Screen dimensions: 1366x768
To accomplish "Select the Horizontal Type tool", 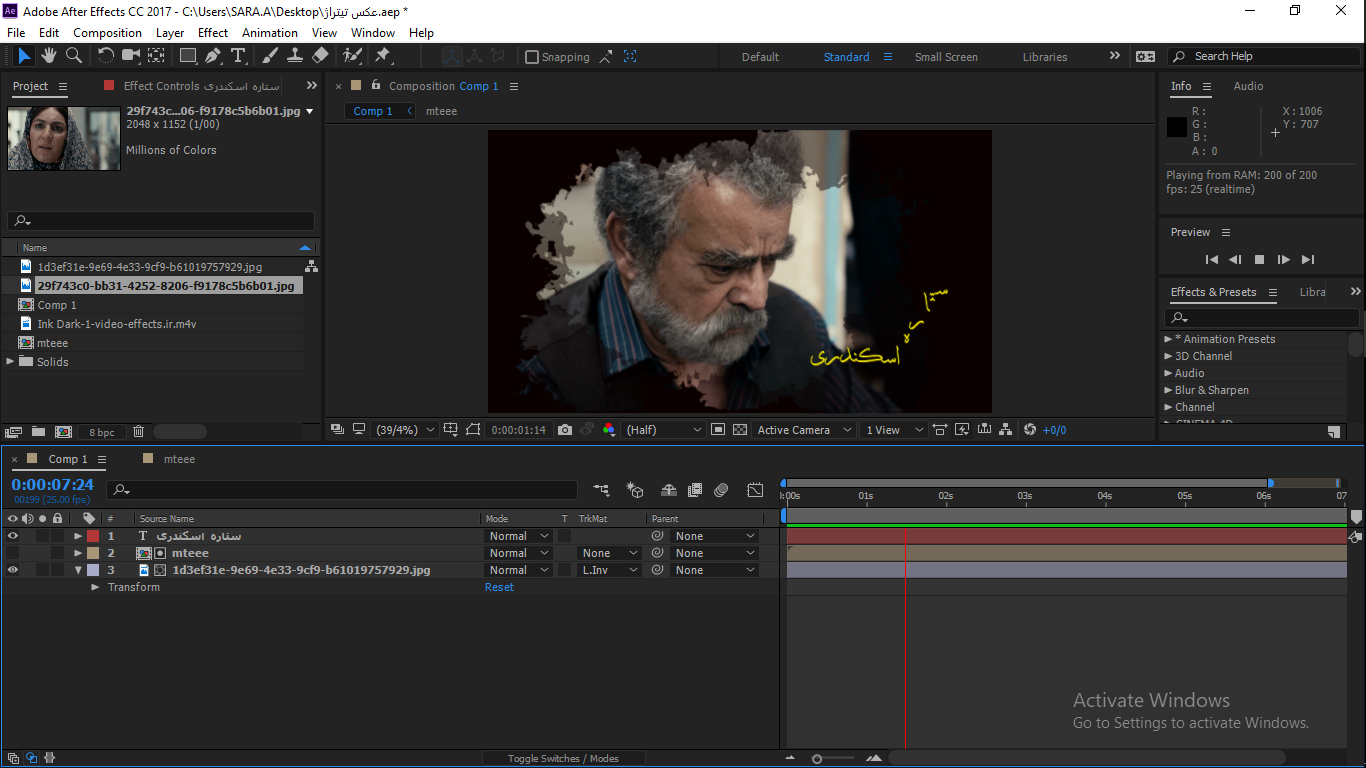I will (238, 56).
